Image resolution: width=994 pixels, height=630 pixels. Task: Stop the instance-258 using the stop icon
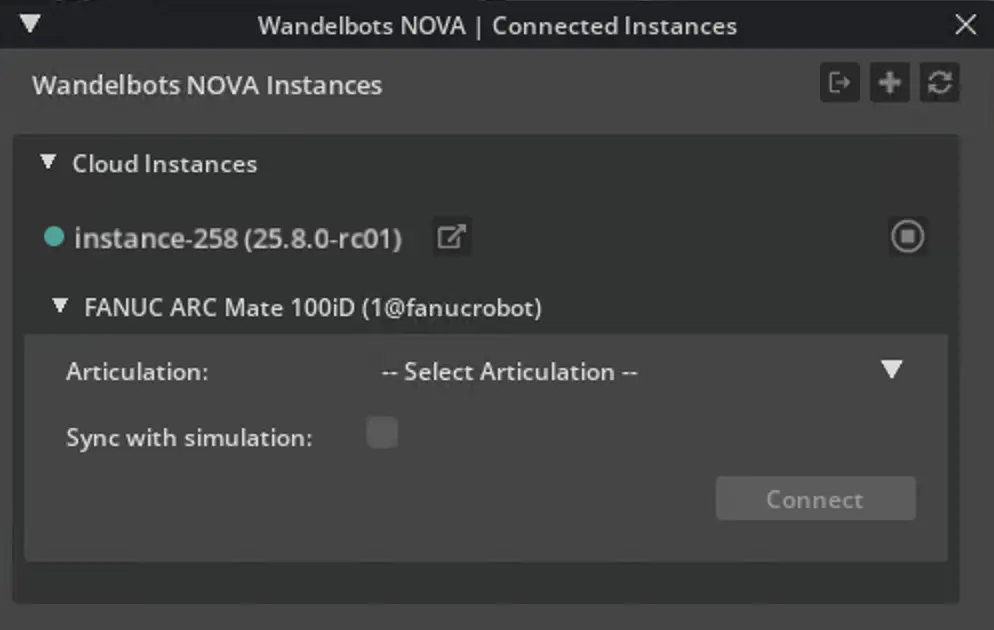906,236
